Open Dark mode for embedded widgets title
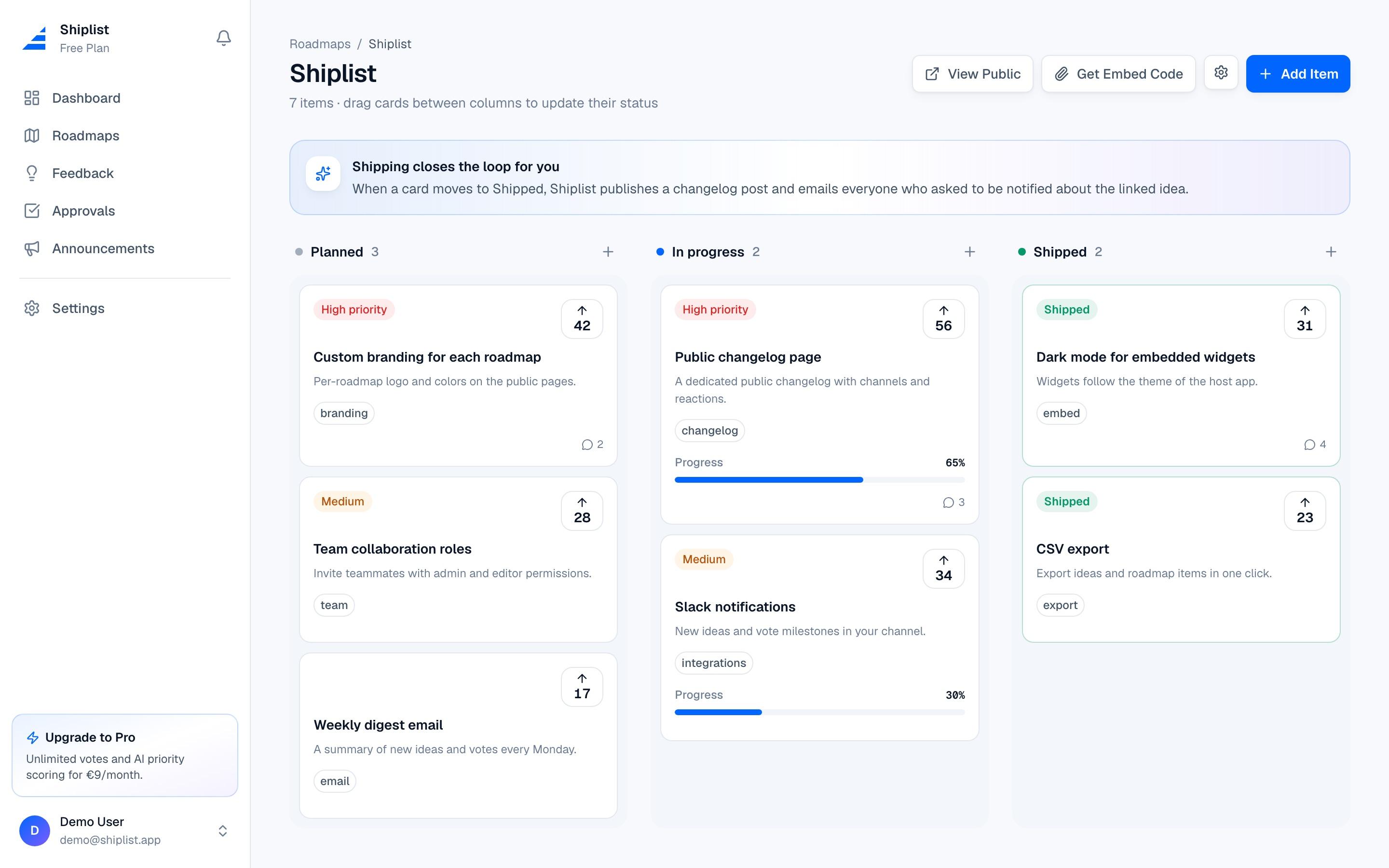This screenshot has height=868, width=1389. pos(1145,357)
